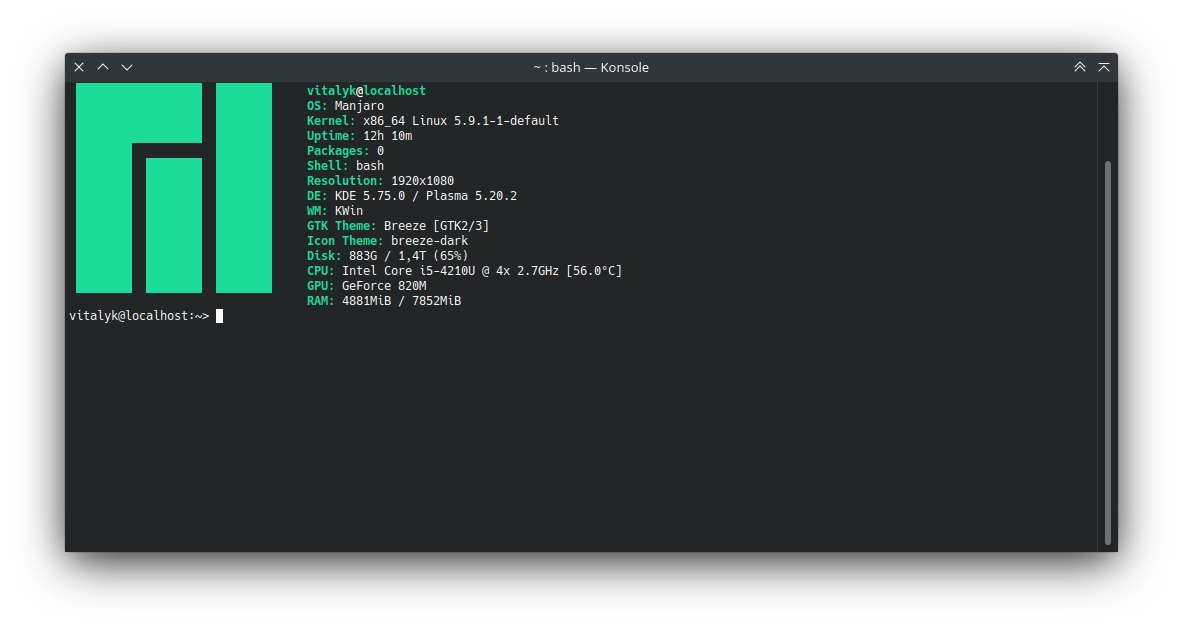The height and width of the screenshot is (629, 1183).
Task: Click the 'Kernel: x86_64 Linux 5.9.1-1-default' line
Action: point(432,121)
